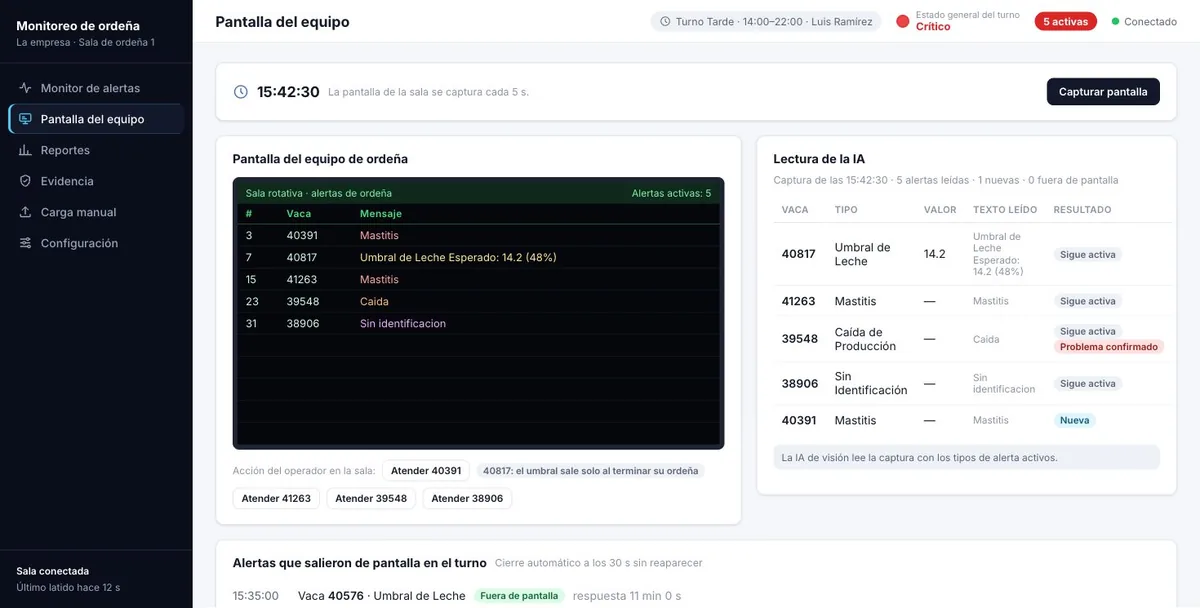Screen dimensions: 1200x608
Task: Open the Reportes section
Action: point(96,150)
